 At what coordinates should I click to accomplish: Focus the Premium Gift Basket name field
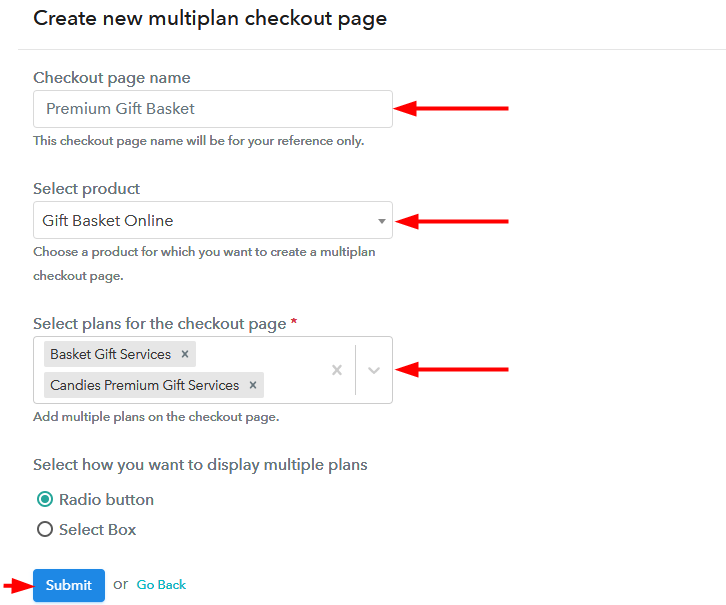click(x=212, y=109)
